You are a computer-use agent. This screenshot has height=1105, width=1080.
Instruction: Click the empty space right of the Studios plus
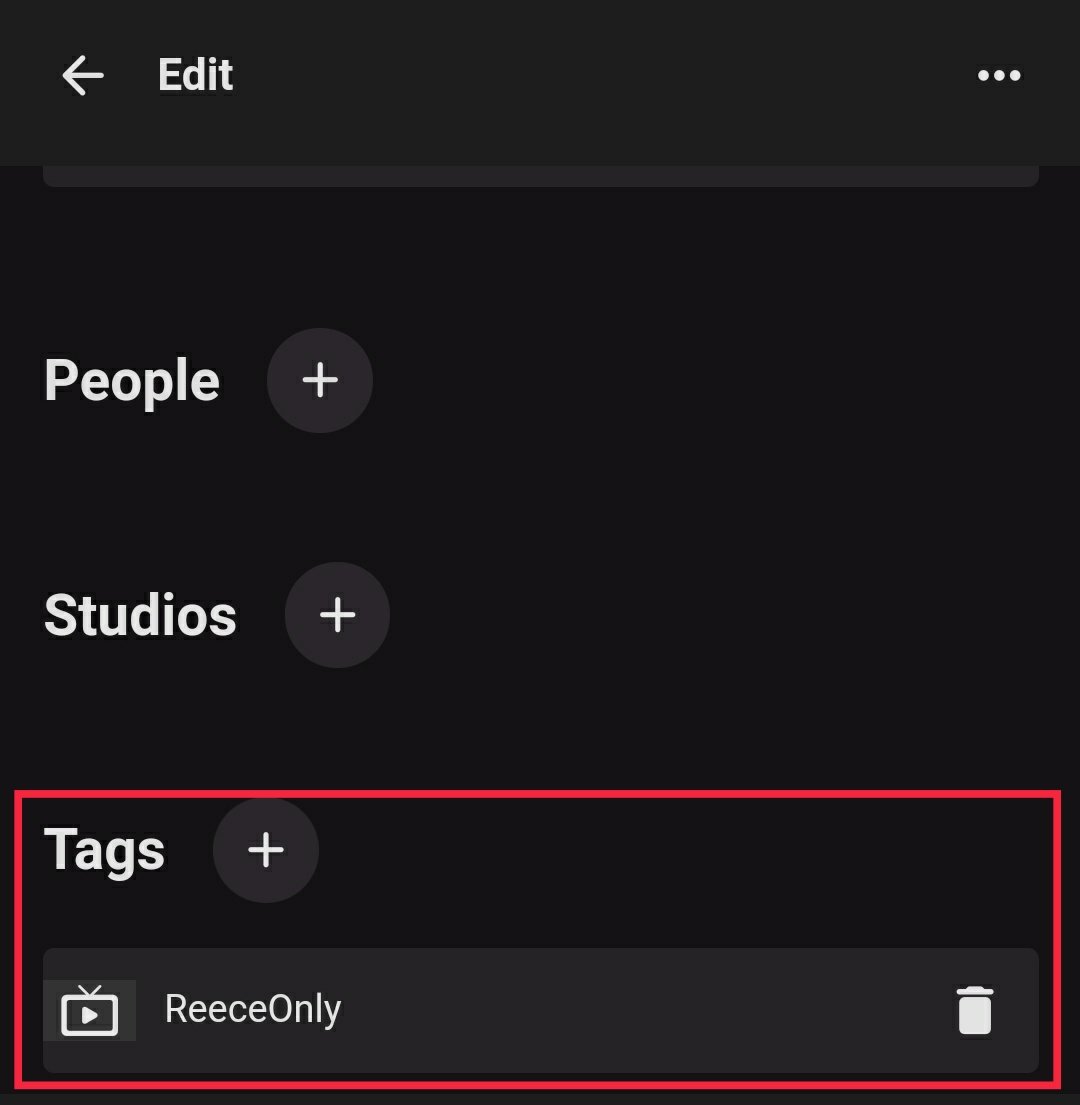pos(700,614)
